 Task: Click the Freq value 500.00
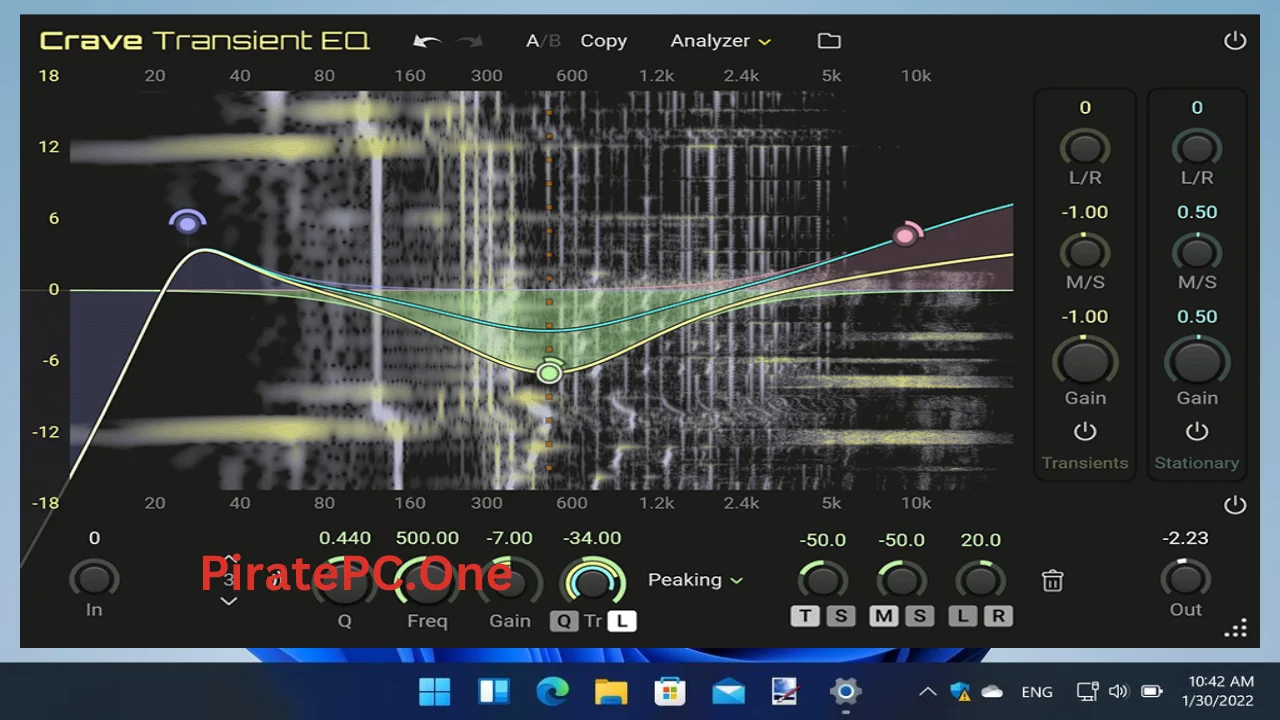point(427,538)
